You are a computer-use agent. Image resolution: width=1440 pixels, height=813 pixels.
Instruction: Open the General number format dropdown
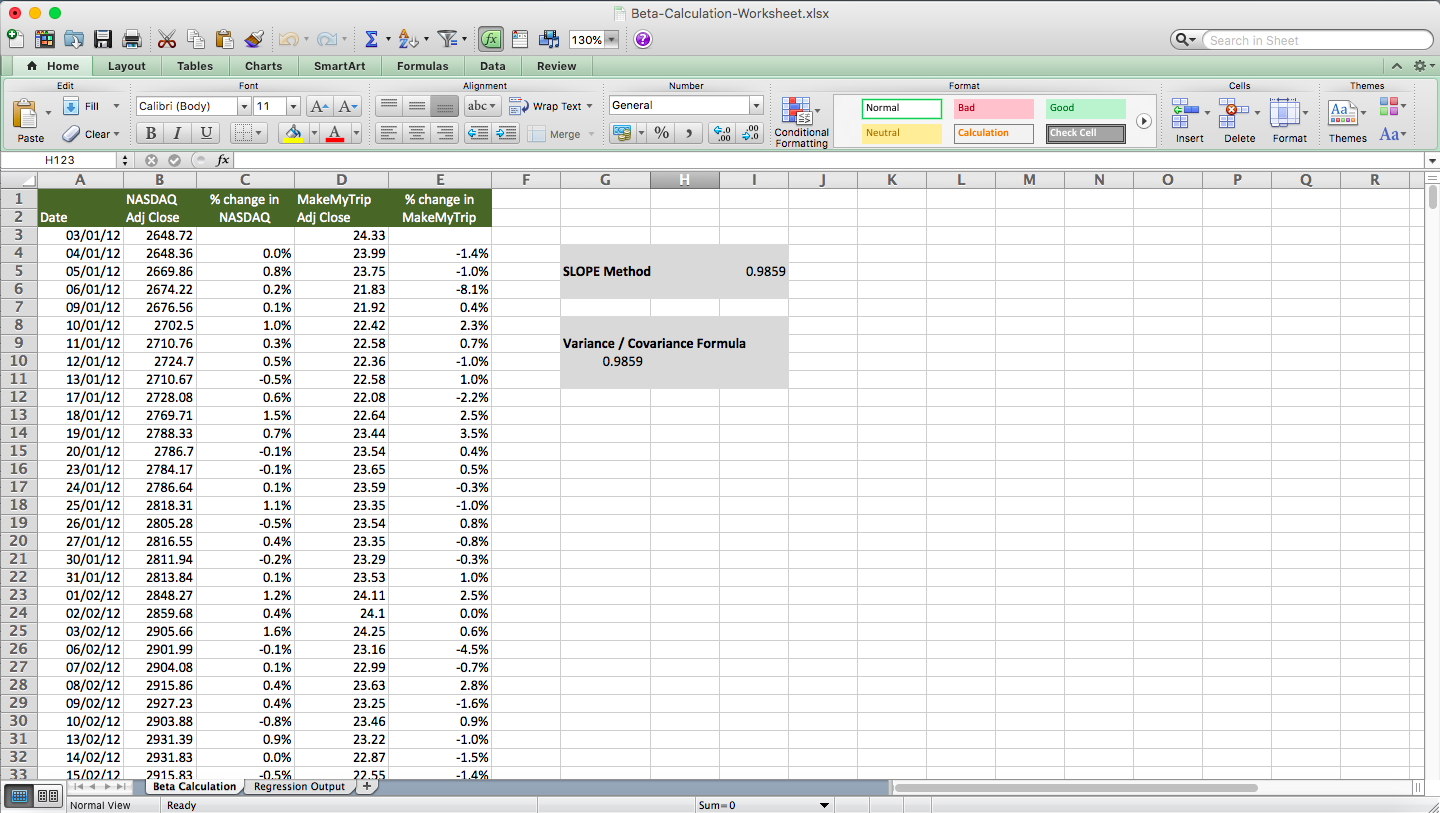[x=756, y=105]
